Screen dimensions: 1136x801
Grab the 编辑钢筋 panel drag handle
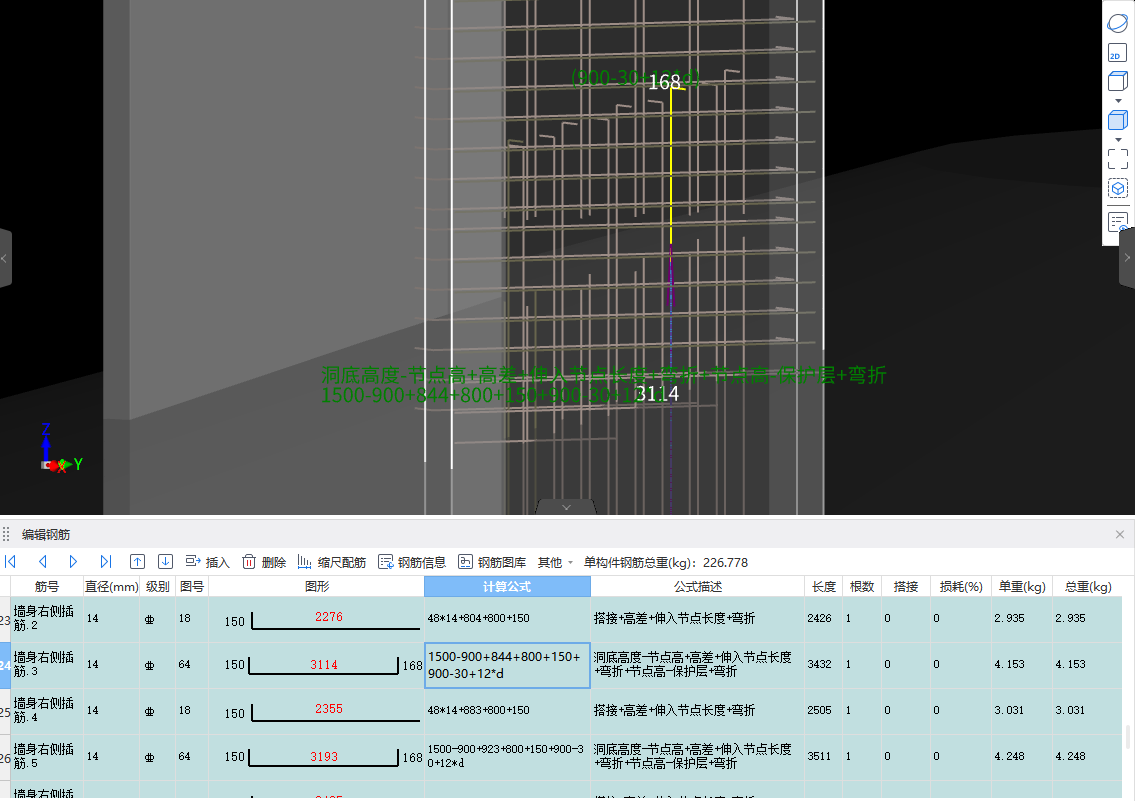(6, 534)
